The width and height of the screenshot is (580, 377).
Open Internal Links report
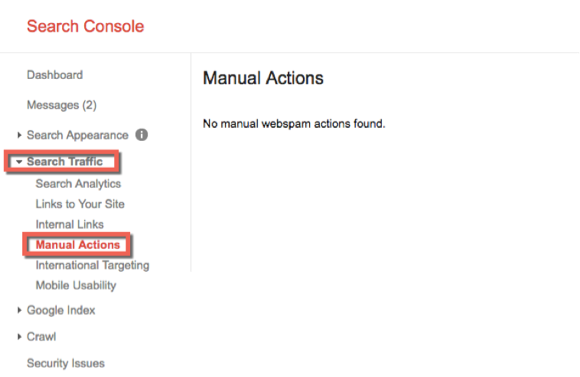(x=70, y=224)
